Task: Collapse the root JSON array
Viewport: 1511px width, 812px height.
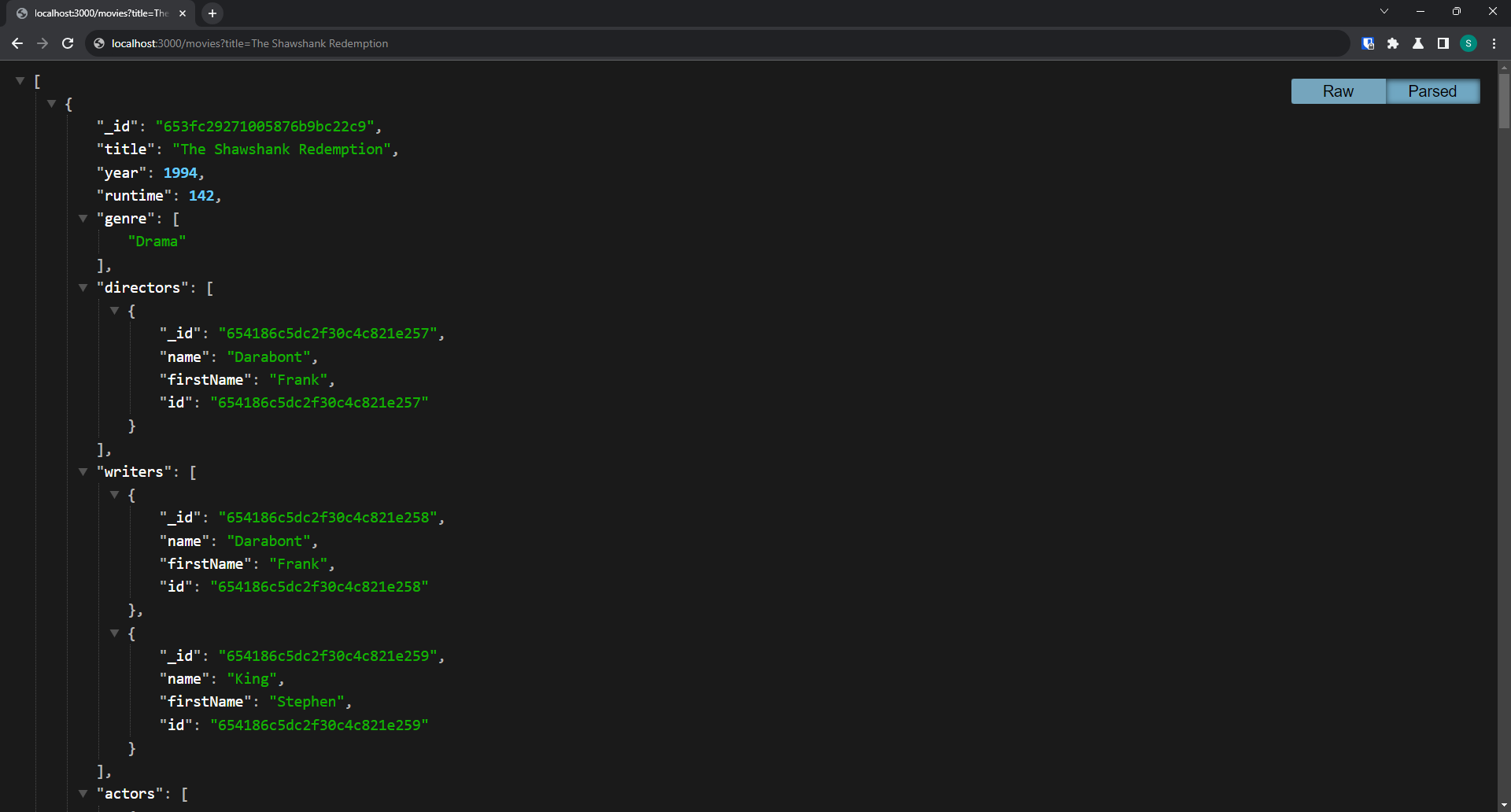Action: click(x=20, y=81)
